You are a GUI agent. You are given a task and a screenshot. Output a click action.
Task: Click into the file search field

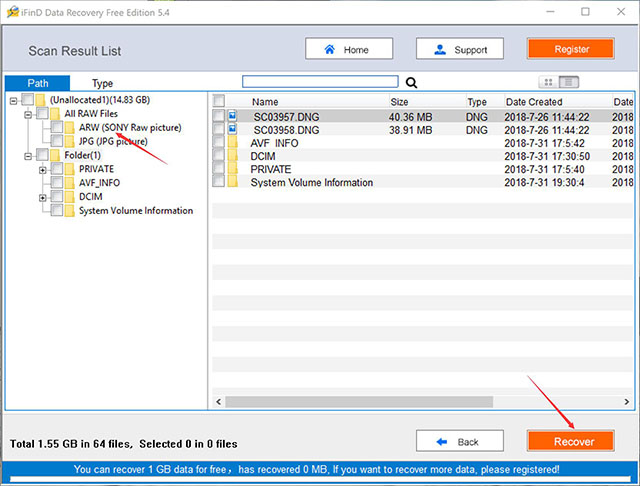click(320, 82)
